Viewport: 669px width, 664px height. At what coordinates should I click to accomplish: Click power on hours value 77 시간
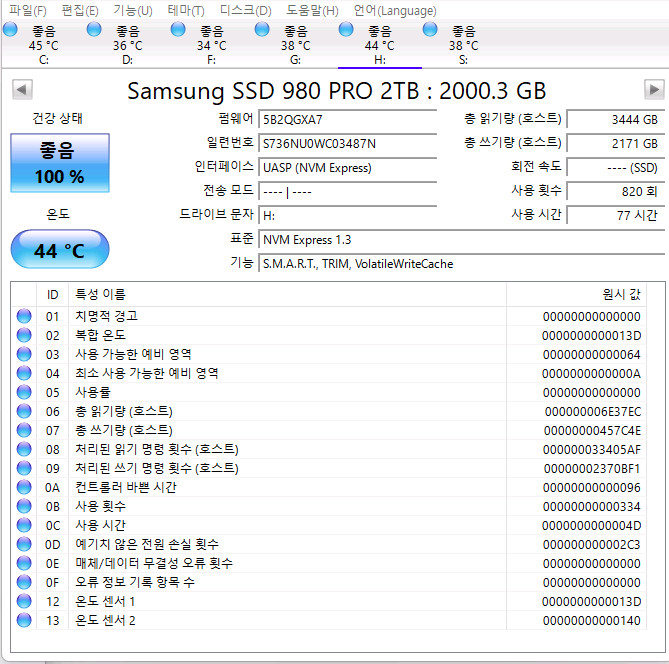click(616, 216)
